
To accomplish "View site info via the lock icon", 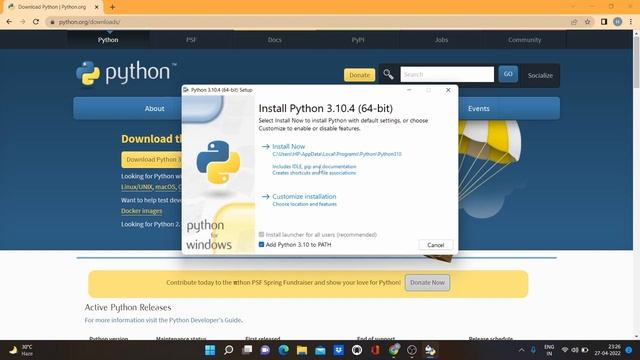I will point(52,22).
